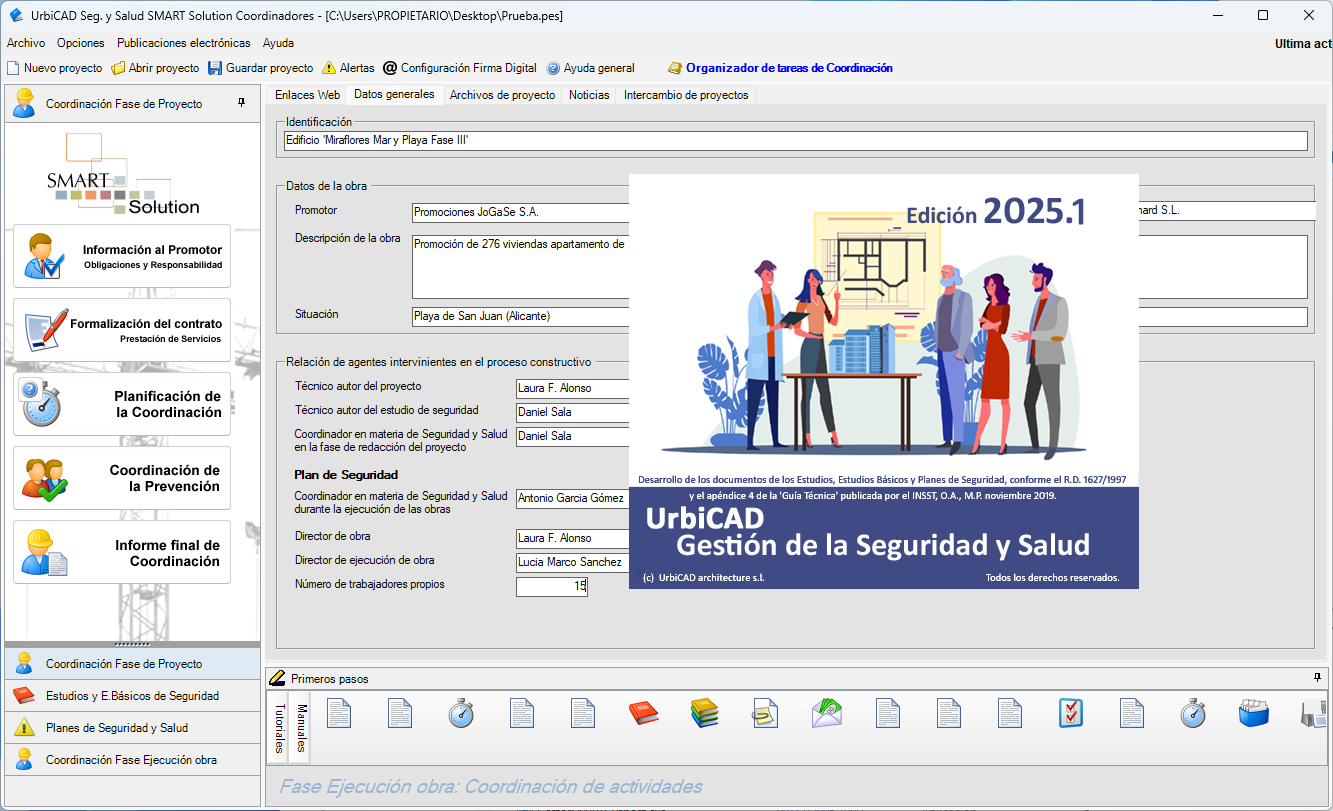The width and height of the screenshot is (1333, 811).
Task: Click the Técnico autor del estudio de seguridad field
Action: (572, 411)
